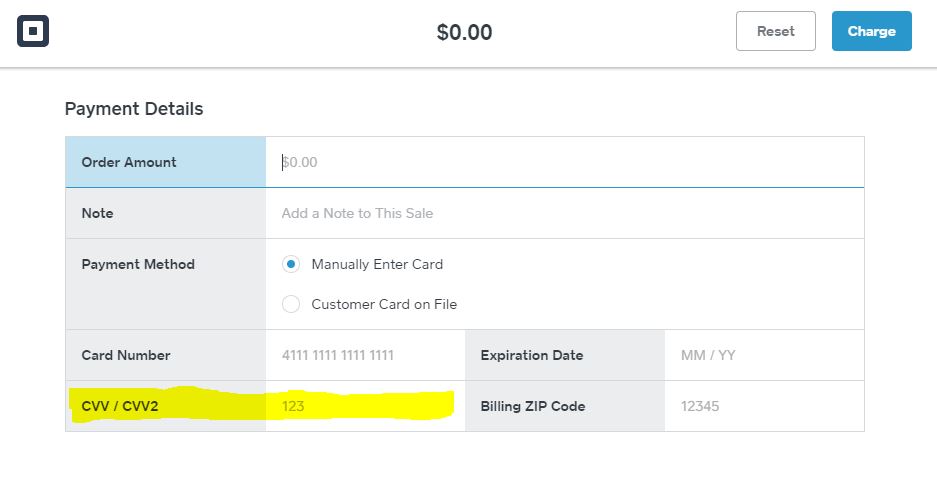Click the Reset button
Screen dimensions: 937x486
tap(776, 31)
